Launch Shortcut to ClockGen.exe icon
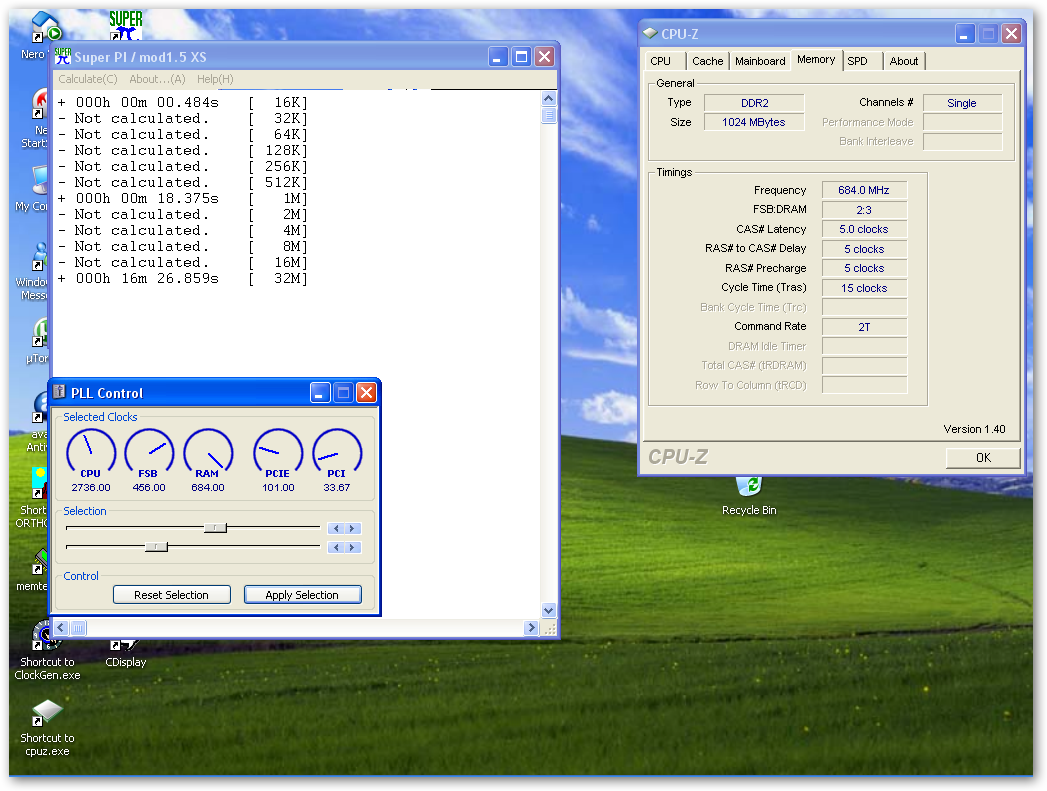Image resolution: width=1047 pixels, height=791 pixels. point(47,651)
